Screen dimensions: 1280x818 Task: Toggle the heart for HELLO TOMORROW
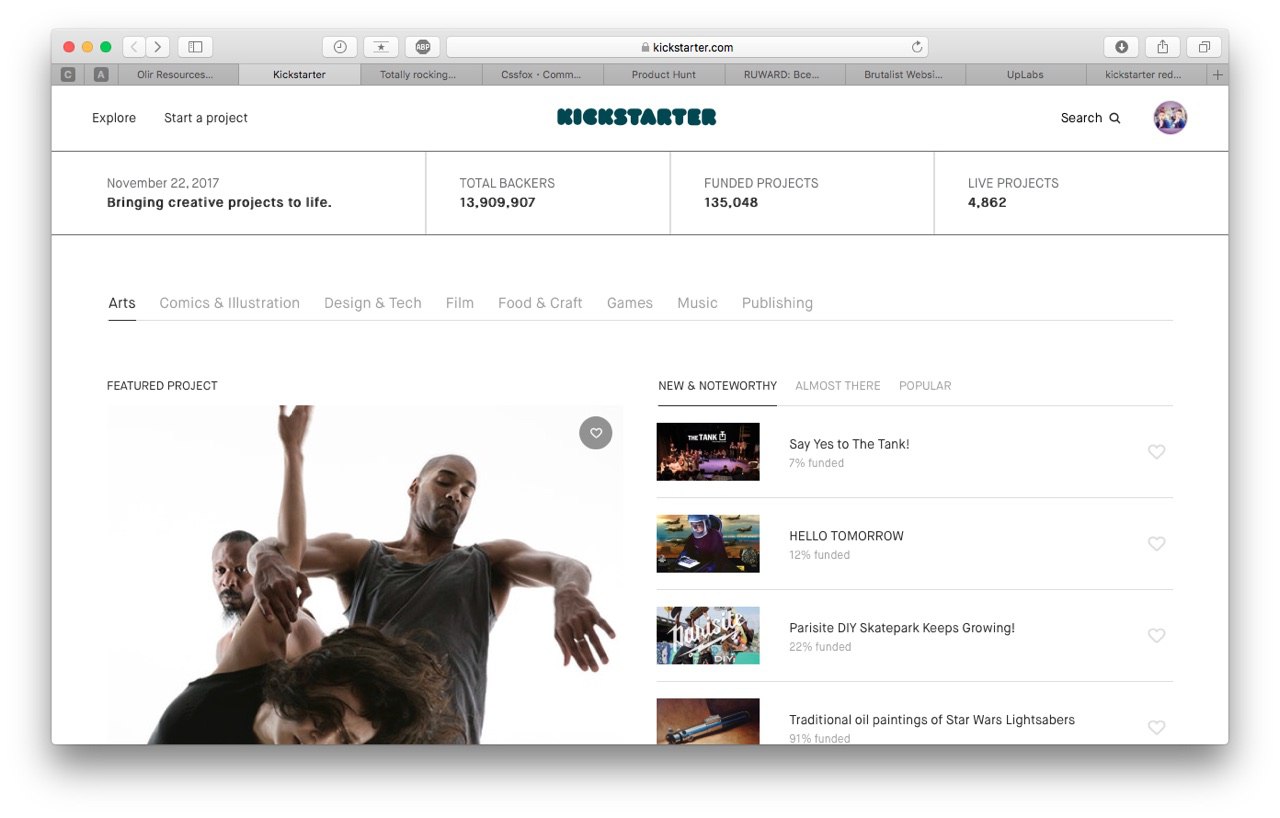coord(1156,544)
